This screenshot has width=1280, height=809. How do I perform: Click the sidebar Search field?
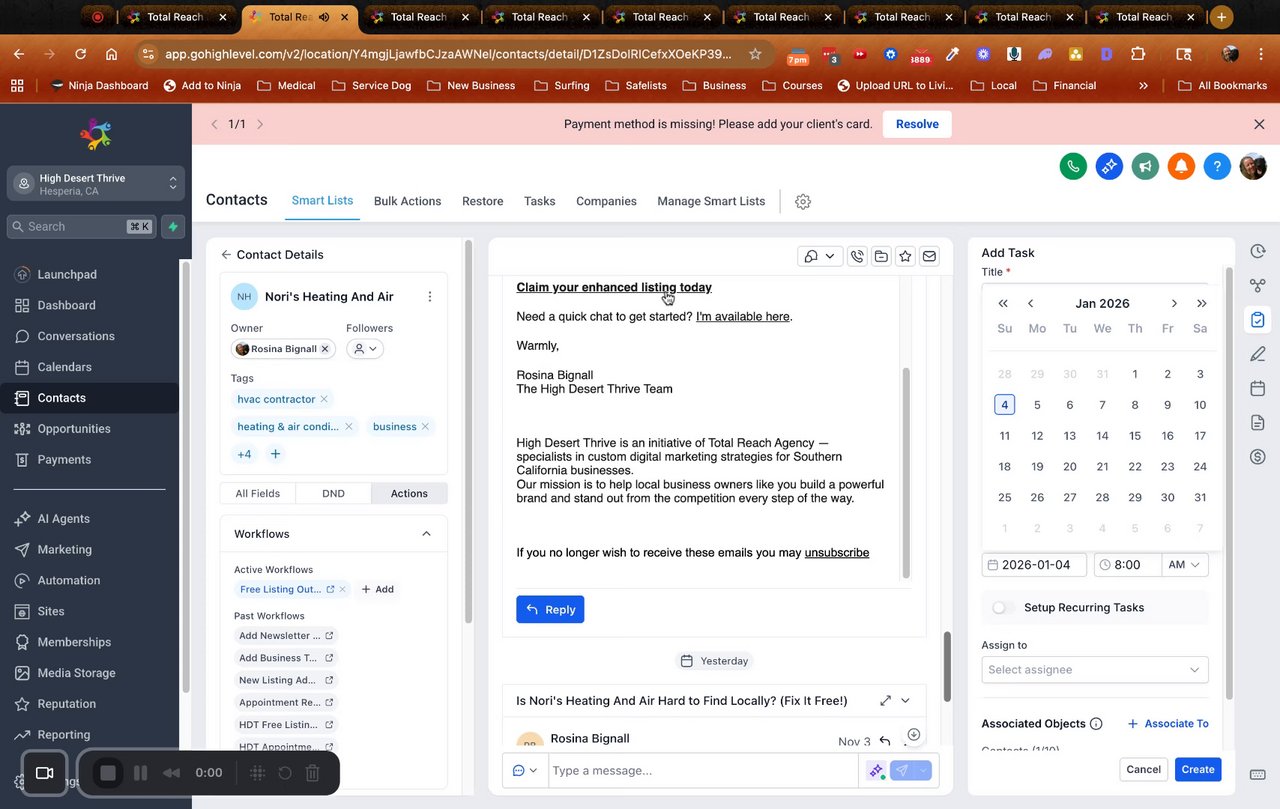pyautogui.click(x=81, y=227)
